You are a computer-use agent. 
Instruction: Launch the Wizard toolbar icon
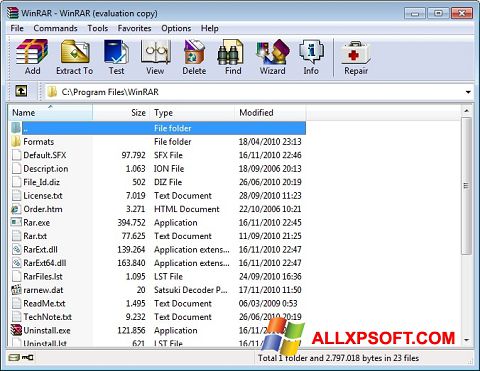(273, 52)
